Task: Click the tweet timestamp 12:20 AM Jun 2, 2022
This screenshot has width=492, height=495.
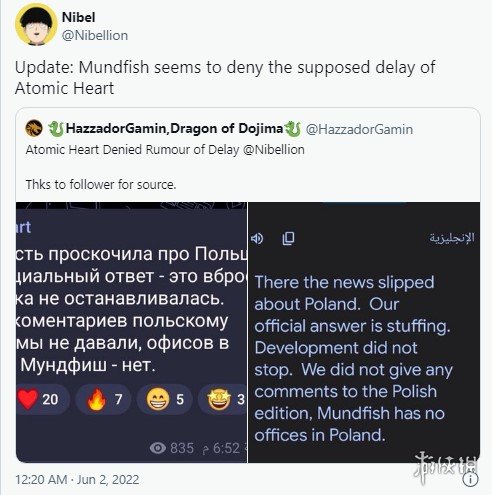Action: point(77,480)
